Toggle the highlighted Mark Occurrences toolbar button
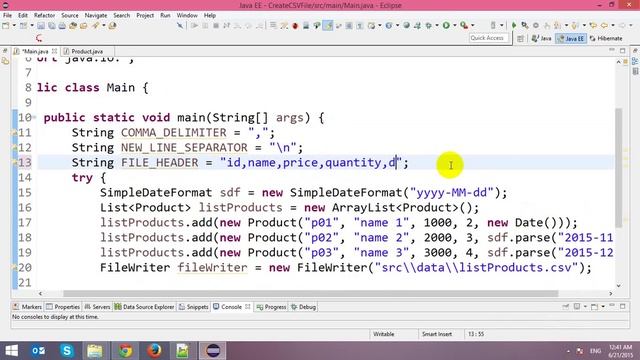This screenshot has width=640, height=360. point(328,26)
